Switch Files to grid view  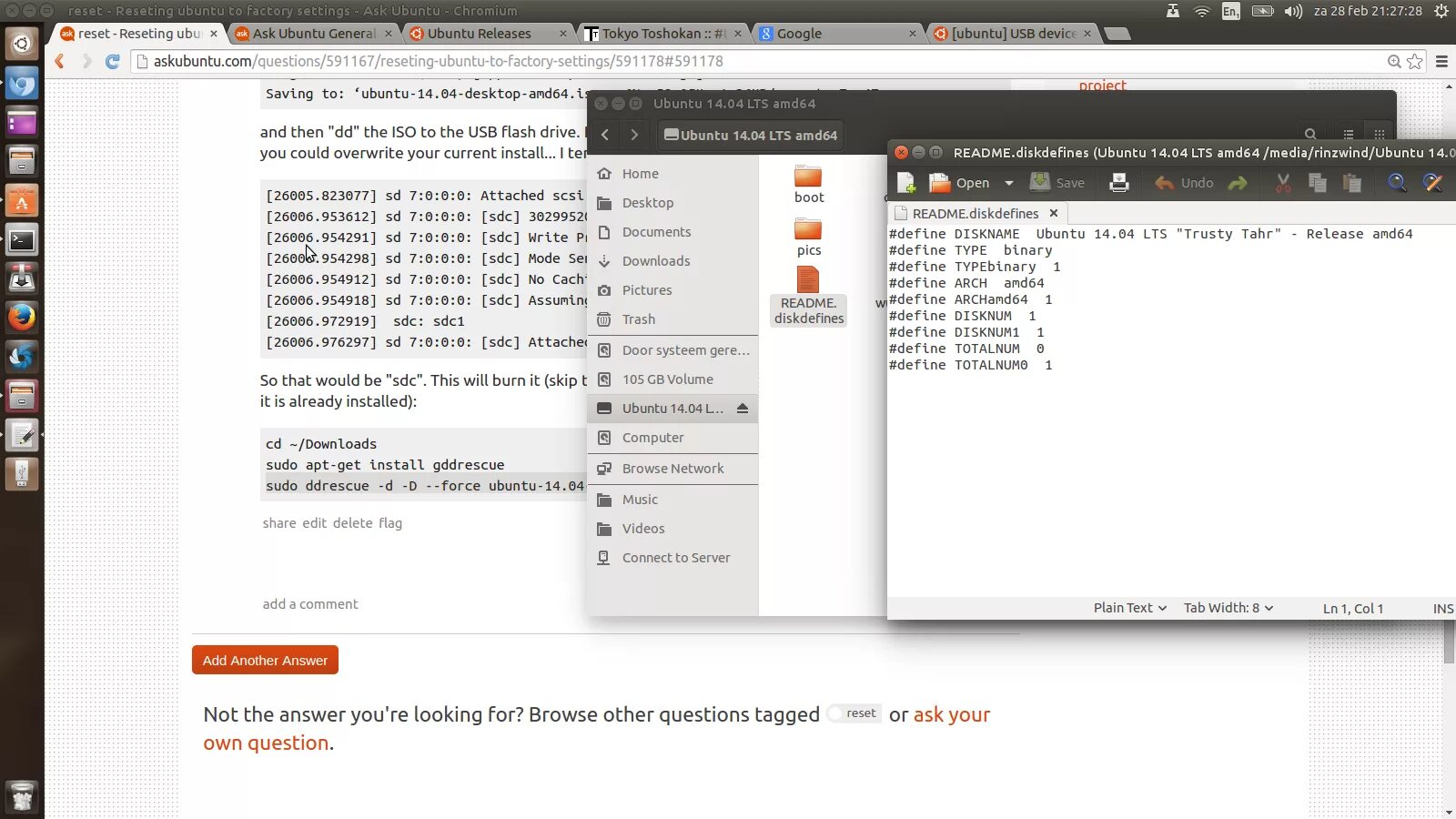click(1380, 135)
